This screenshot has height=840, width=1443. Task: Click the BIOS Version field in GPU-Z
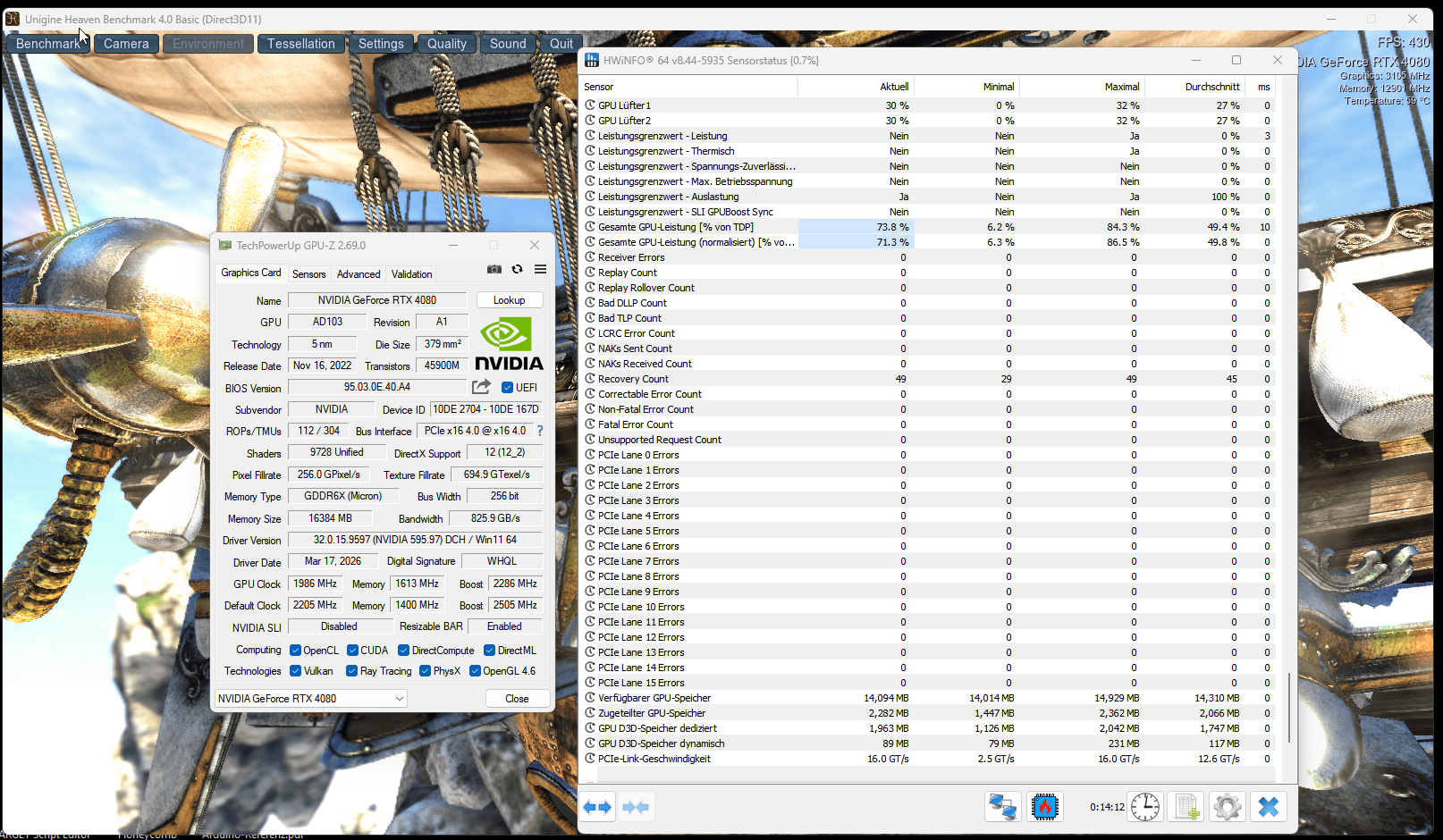(x=377, y=387)
